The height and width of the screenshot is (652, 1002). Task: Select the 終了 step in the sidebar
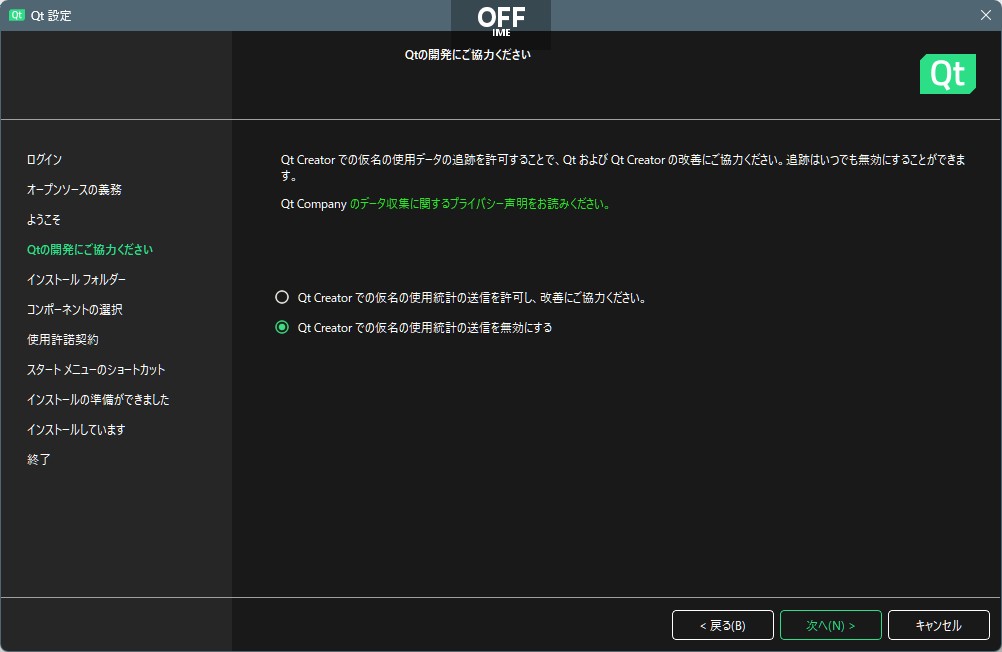click(38, 460)
